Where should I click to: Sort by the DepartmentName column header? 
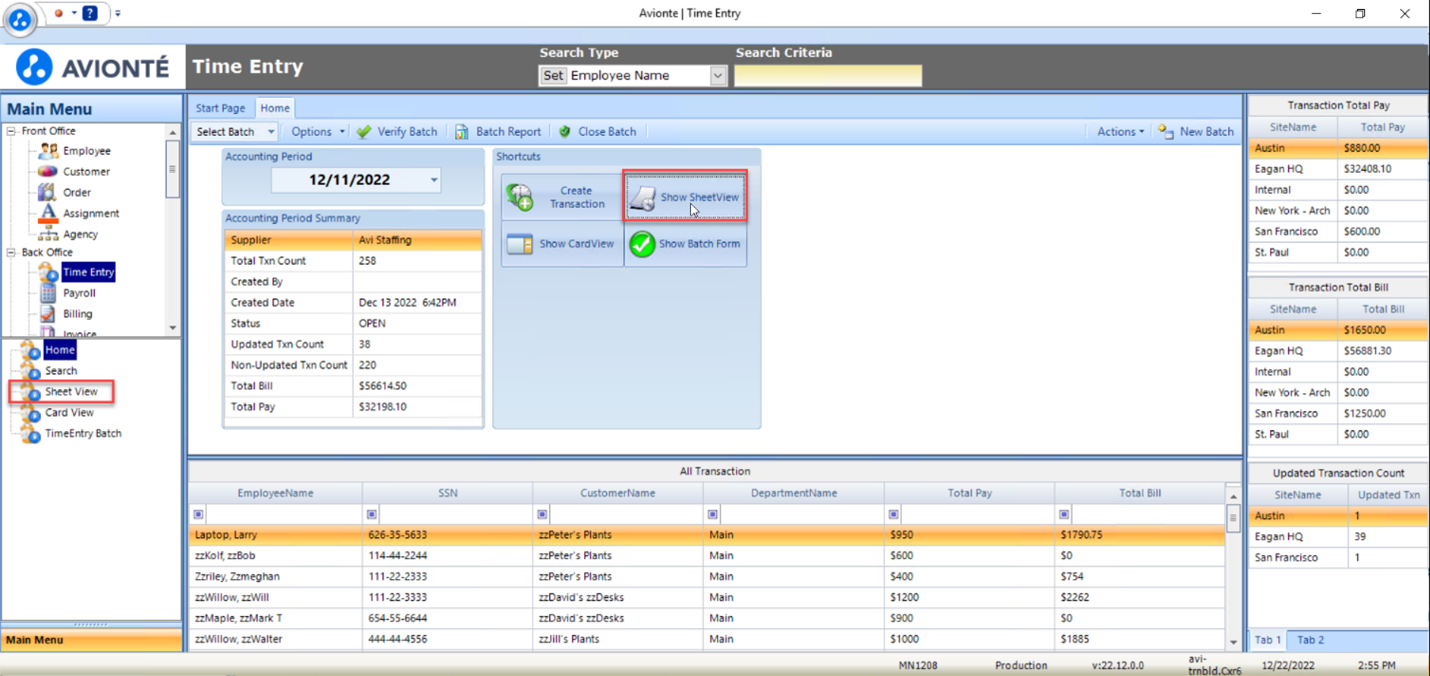(794, 493)
